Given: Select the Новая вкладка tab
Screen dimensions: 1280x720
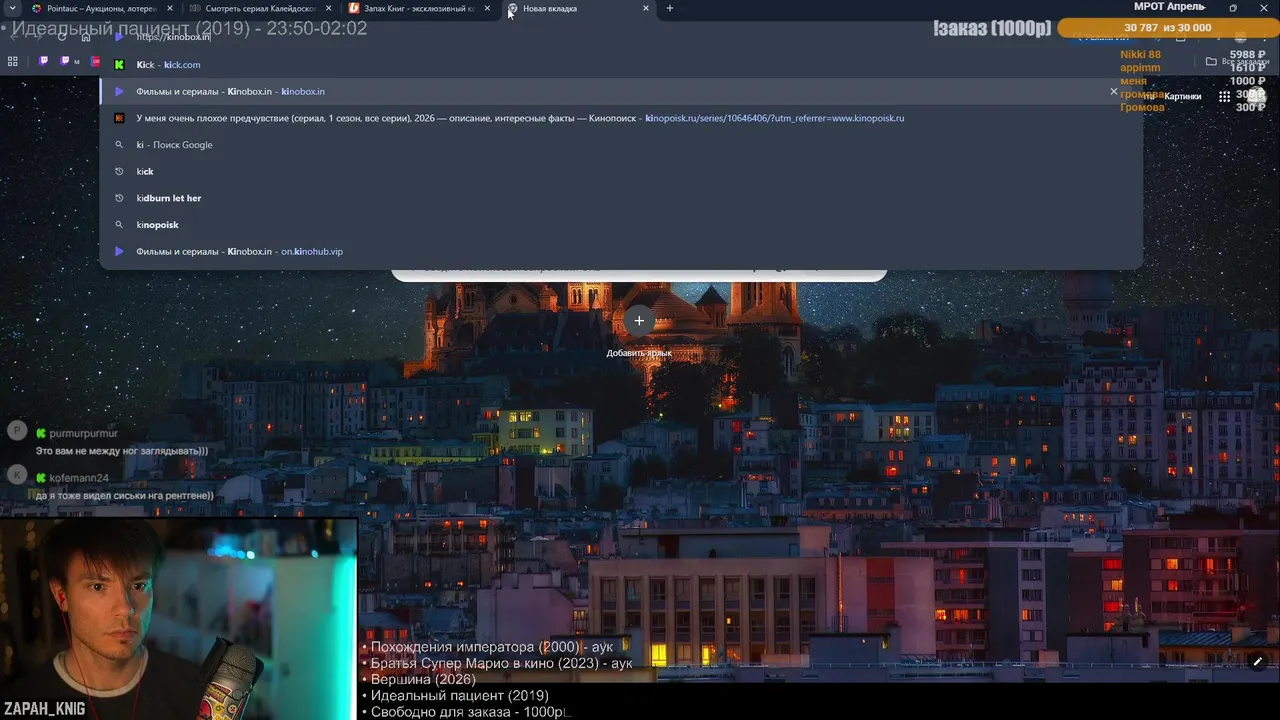Looking at the screenshot, I should [577, 8].
